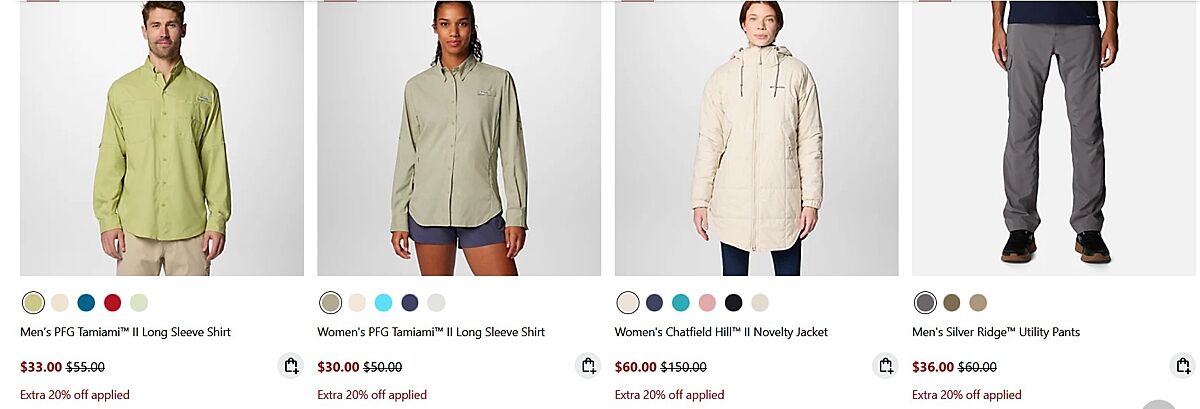Select olive brown swatch for Silver Ridge pants
The height and width of the screenshot is (409, 1200).
952,302
